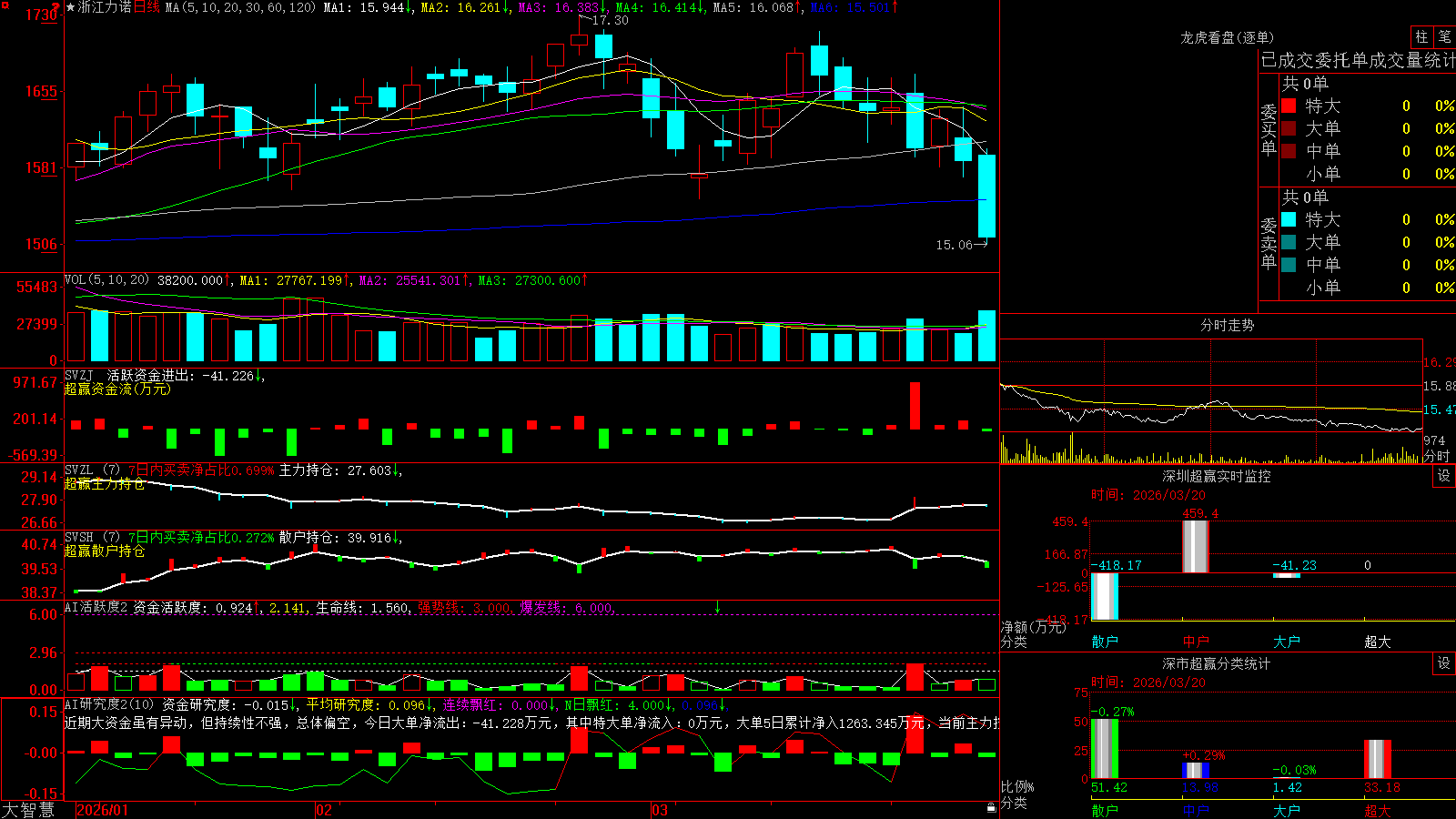Click the 02 month marker on time axis
Viewport: 1456px width, 819px height.
324,810
